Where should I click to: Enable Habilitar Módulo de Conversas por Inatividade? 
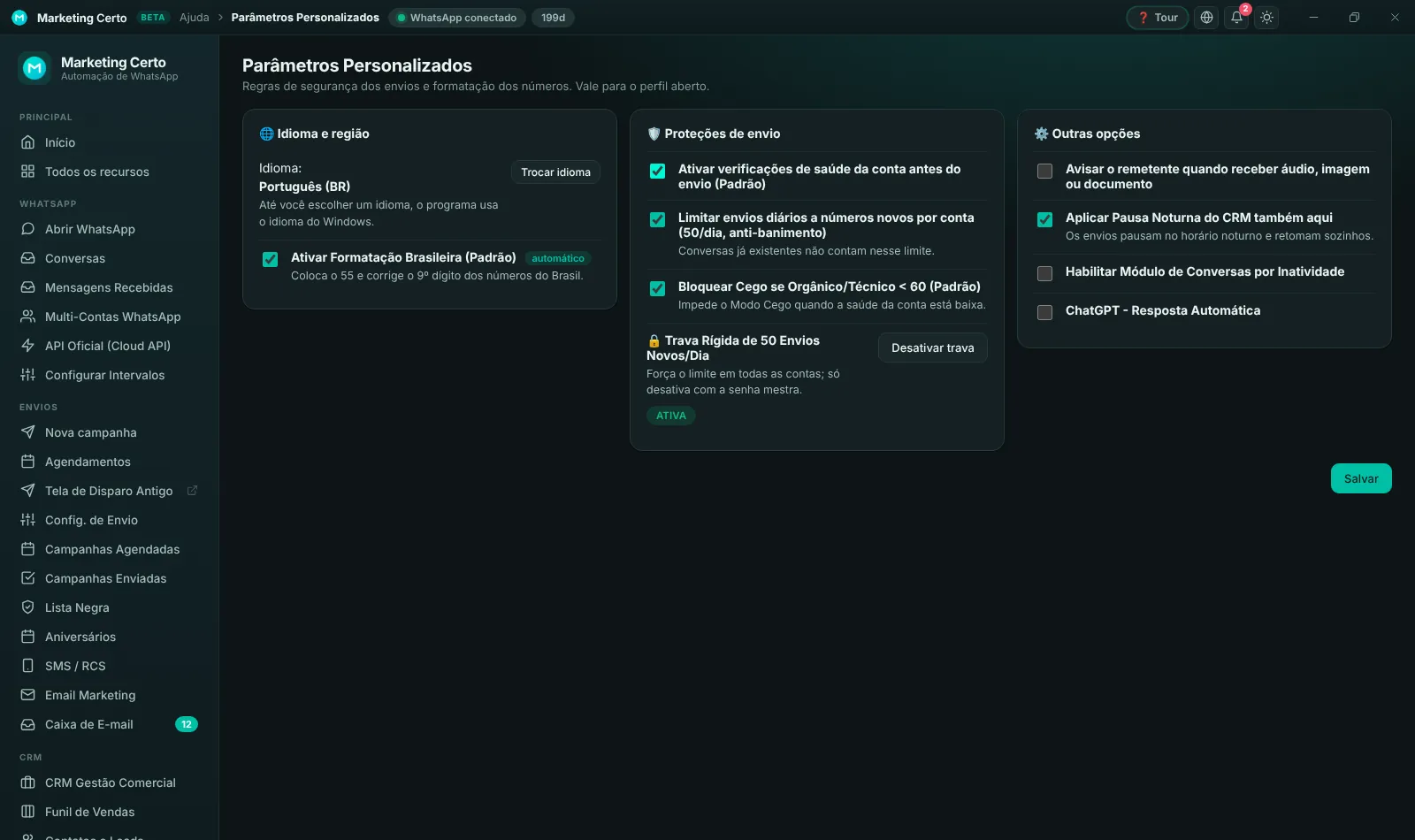(x=1044, y=273)
